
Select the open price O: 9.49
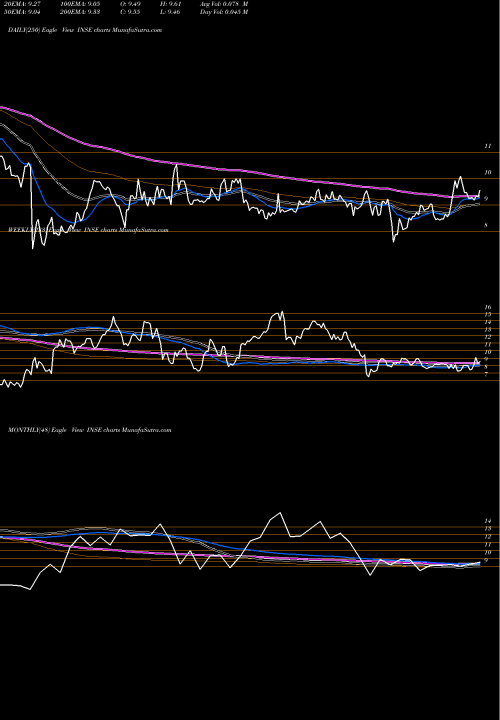pyautogui.click(x=130, y=3)
